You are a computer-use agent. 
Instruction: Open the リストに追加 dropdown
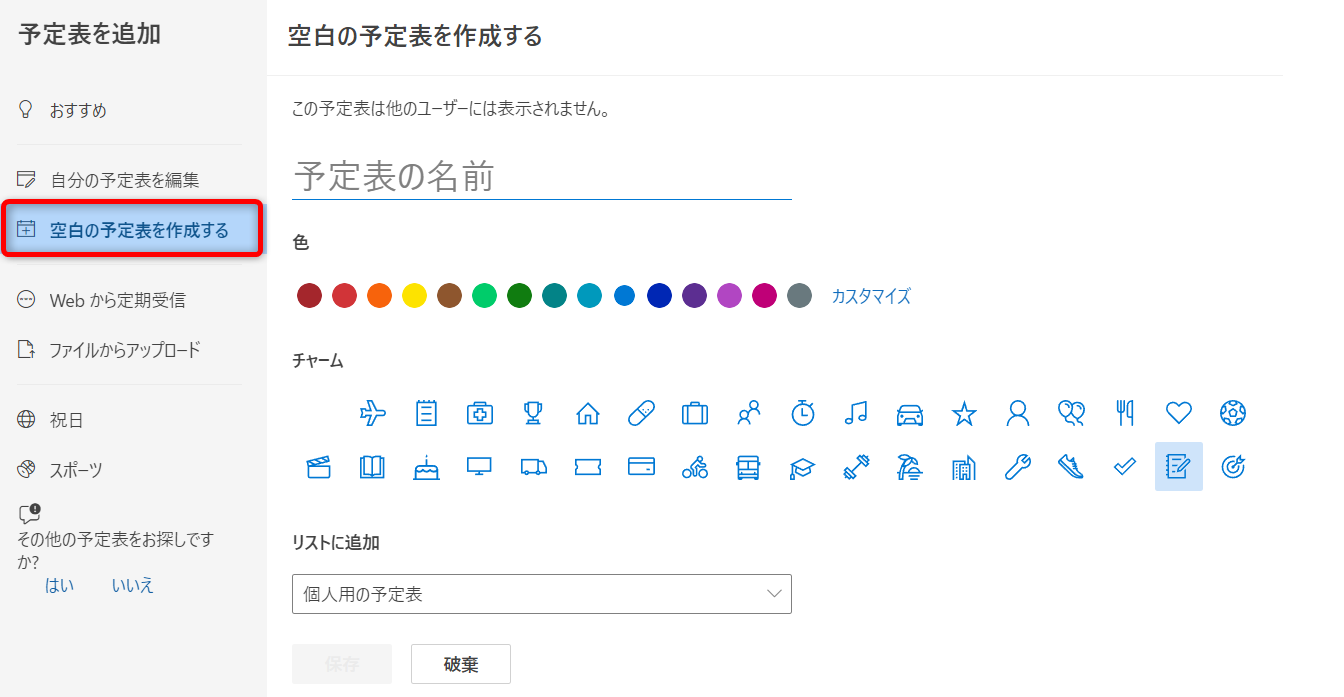point(541,594)
